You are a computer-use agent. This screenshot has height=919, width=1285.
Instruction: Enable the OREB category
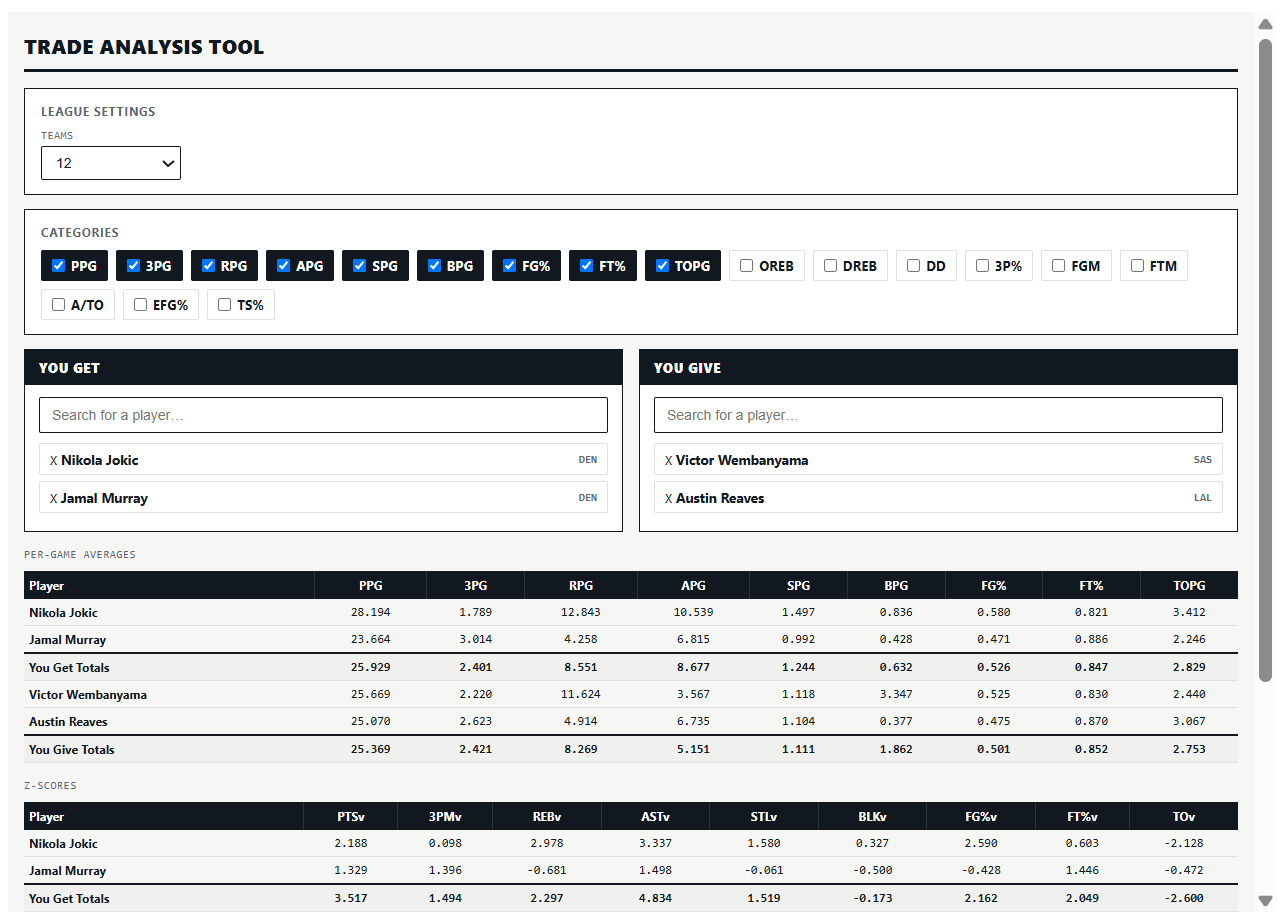click(x=746, y=266)
